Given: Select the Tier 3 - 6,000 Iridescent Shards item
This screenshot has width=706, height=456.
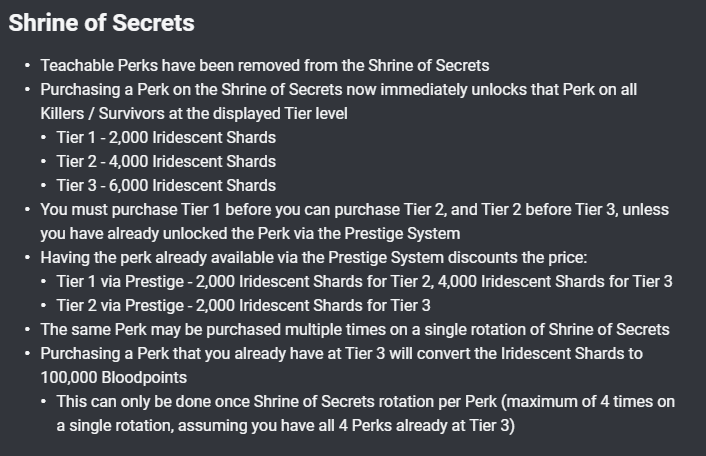Looking at the screenshot, I should [x=166, y=185].
